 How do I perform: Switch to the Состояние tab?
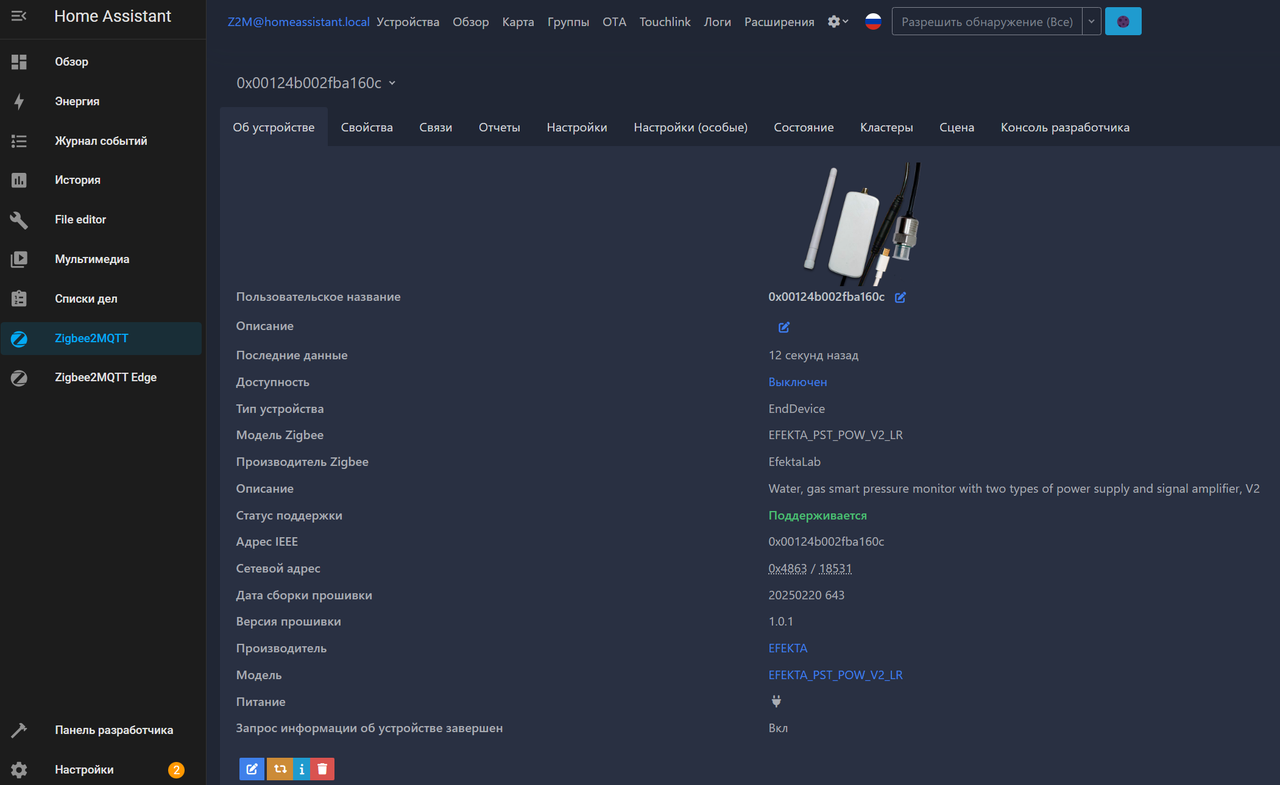pyautogui.click(x=804, y=127)
